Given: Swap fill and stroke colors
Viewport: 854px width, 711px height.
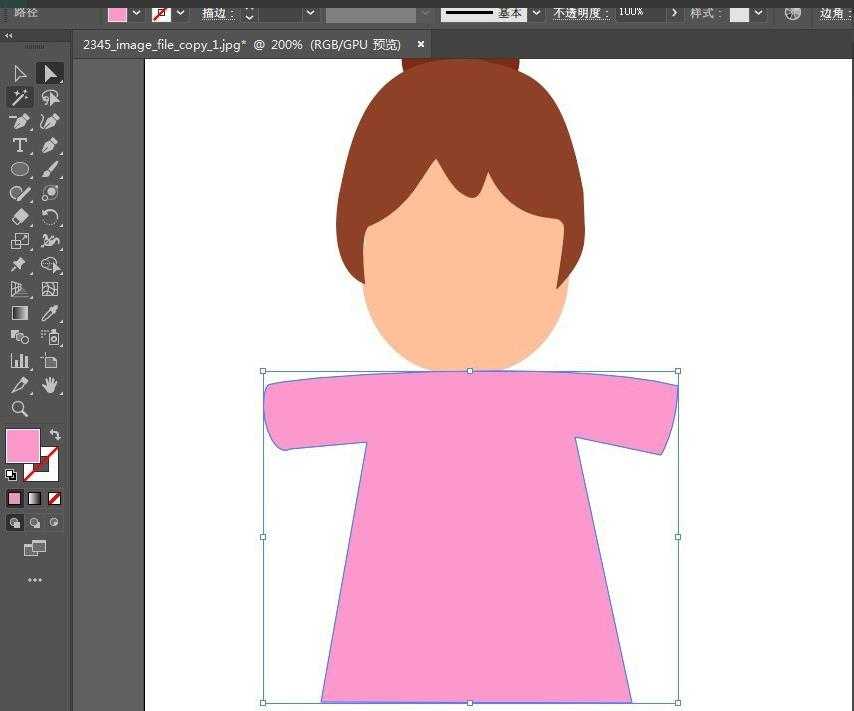Looking at the screenshot, I should [x=55, y=434].
